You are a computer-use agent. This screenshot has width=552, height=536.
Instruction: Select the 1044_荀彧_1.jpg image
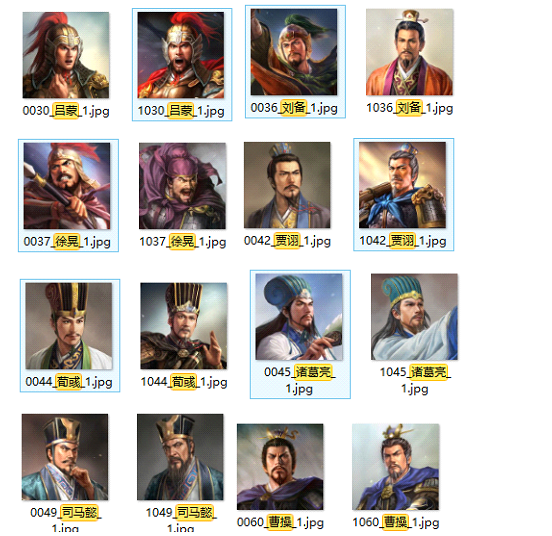184,326
